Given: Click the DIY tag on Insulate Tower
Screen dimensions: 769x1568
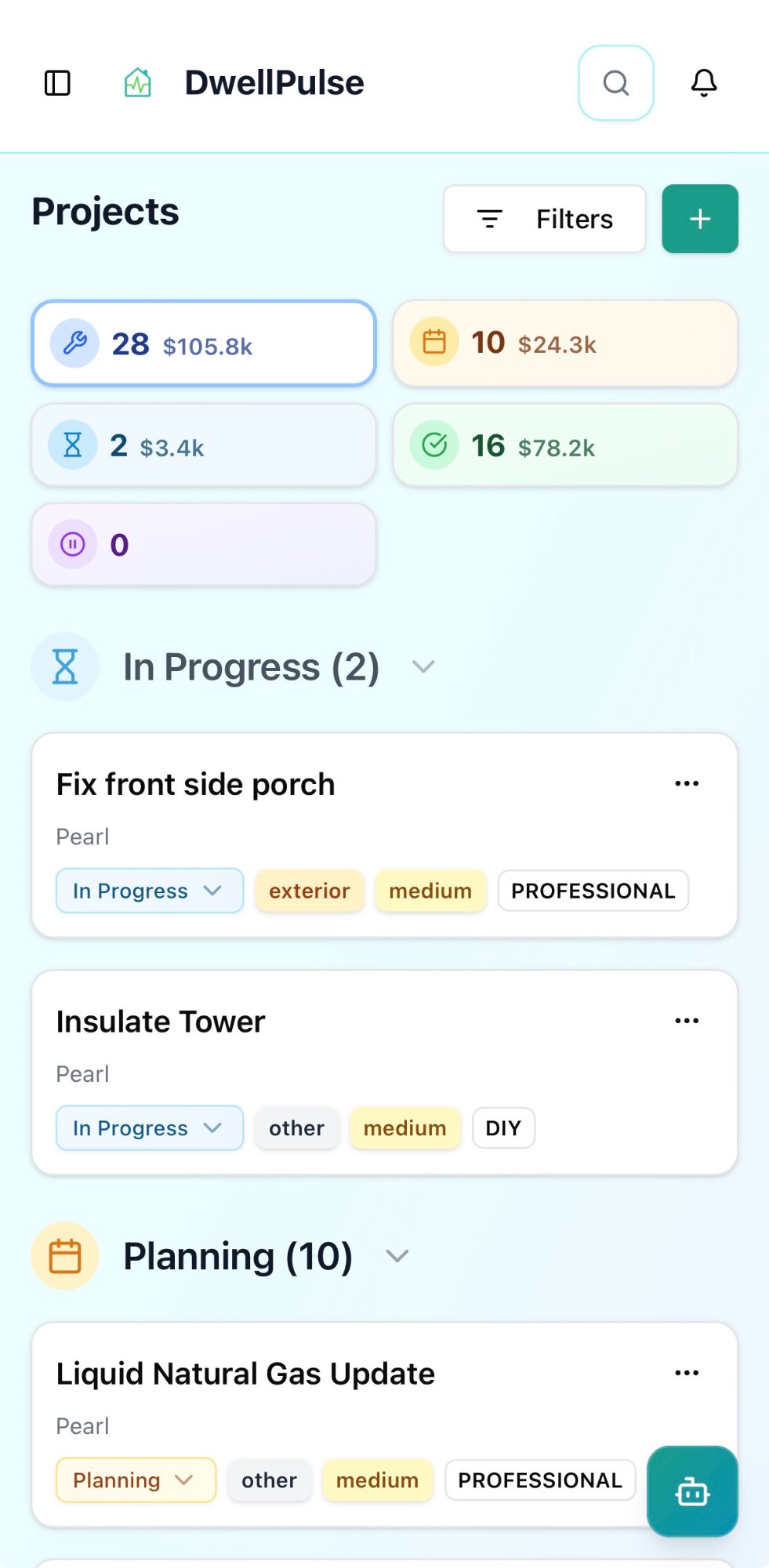Looking at the screenshot, I should [502, 1127].
